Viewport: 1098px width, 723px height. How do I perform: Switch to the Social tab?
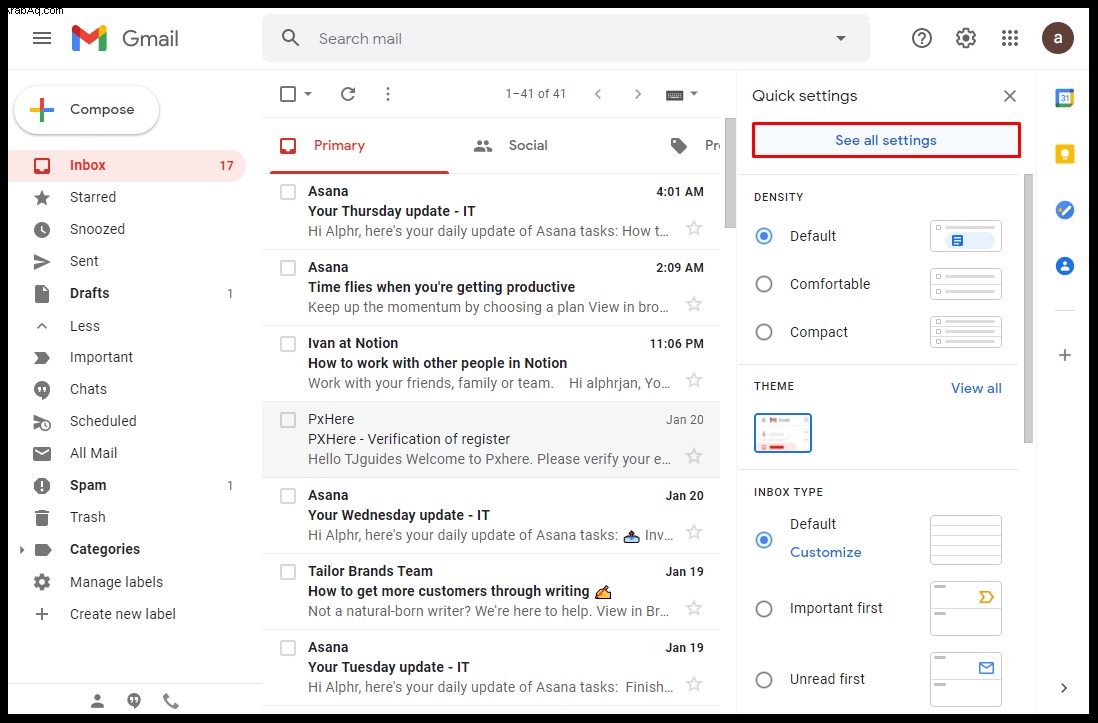(x=510, y=146)
